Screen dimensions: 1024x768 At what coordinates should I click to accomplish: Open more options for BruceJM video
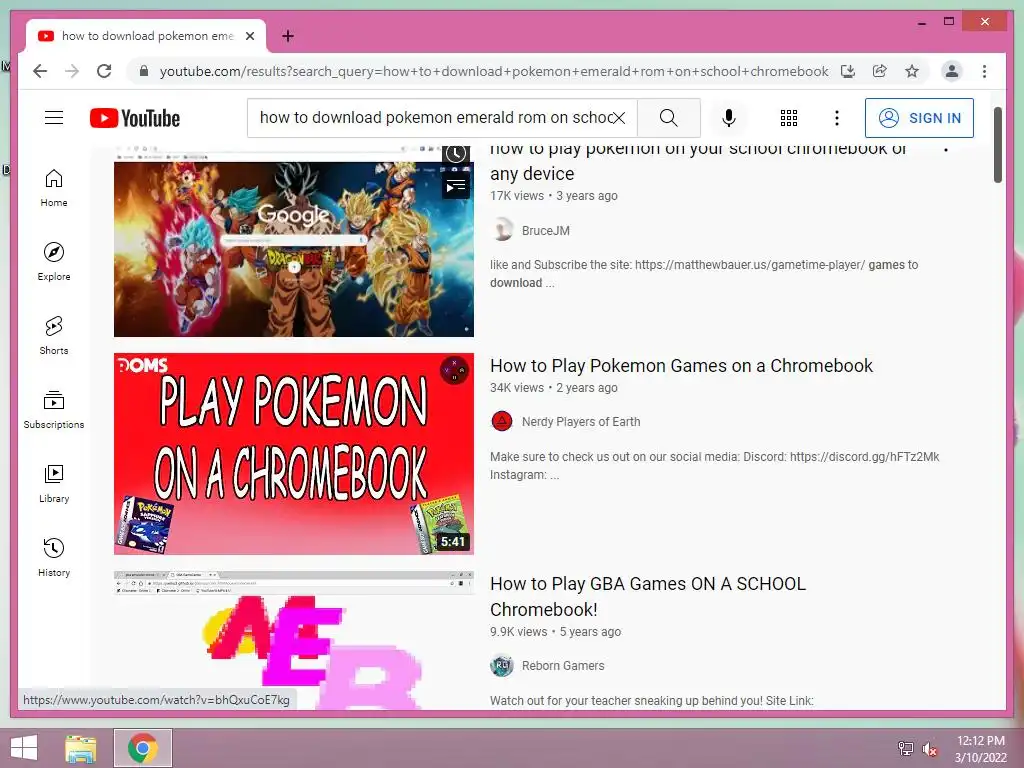tap(946, 150)
